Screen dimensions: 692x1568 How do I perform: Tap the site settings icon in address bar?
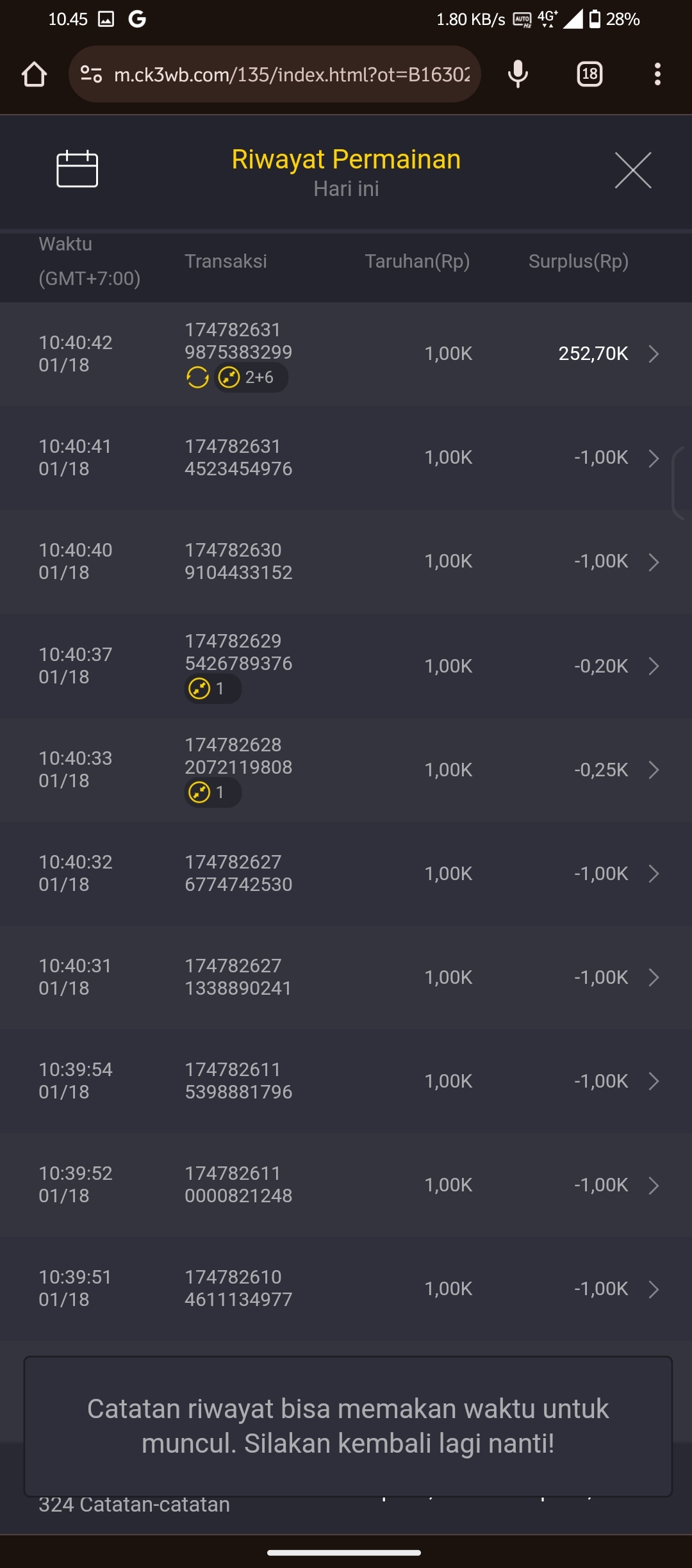tap(91, 74)
